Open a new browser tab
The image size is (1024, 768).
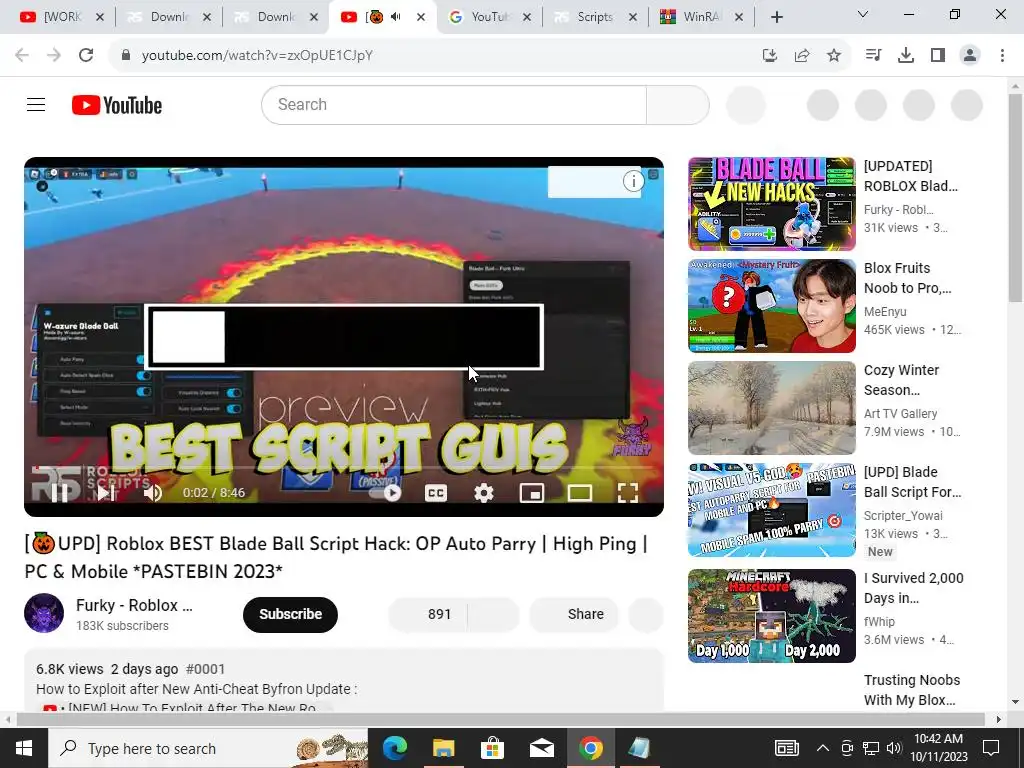pyautogui.click(x=776, y=17)
